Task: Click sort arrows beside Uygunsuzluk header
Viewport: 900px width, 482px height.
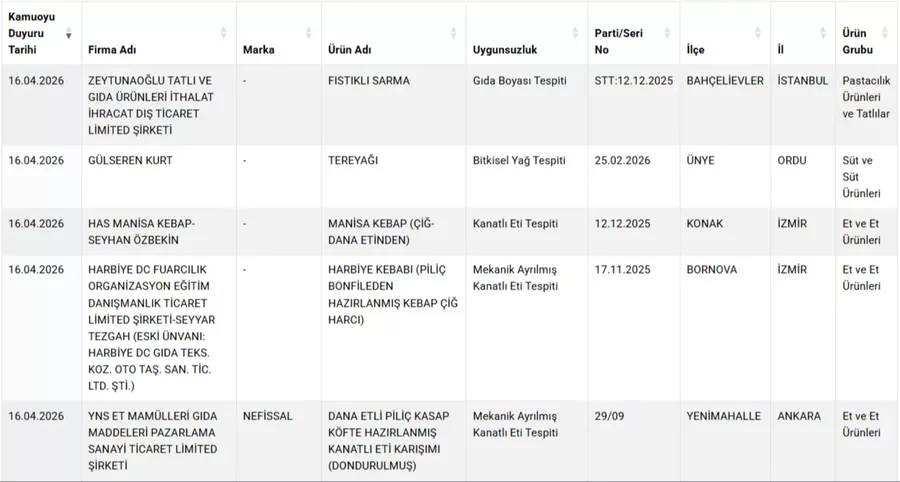Action: [574, 34]
